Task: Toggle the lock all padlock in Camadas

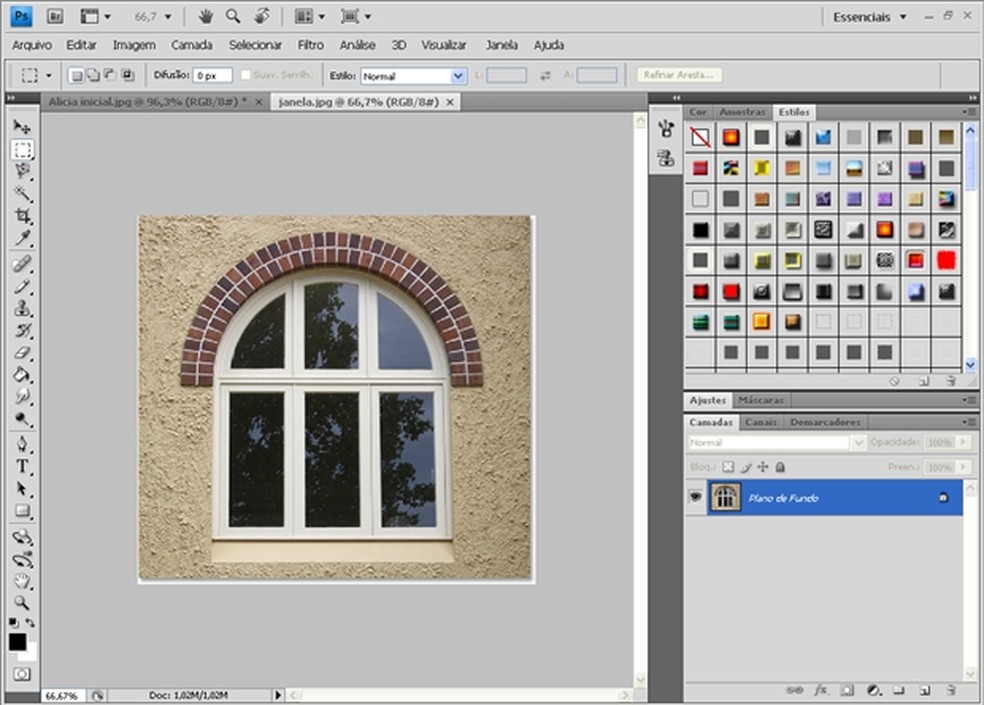Action: point(780,467)
